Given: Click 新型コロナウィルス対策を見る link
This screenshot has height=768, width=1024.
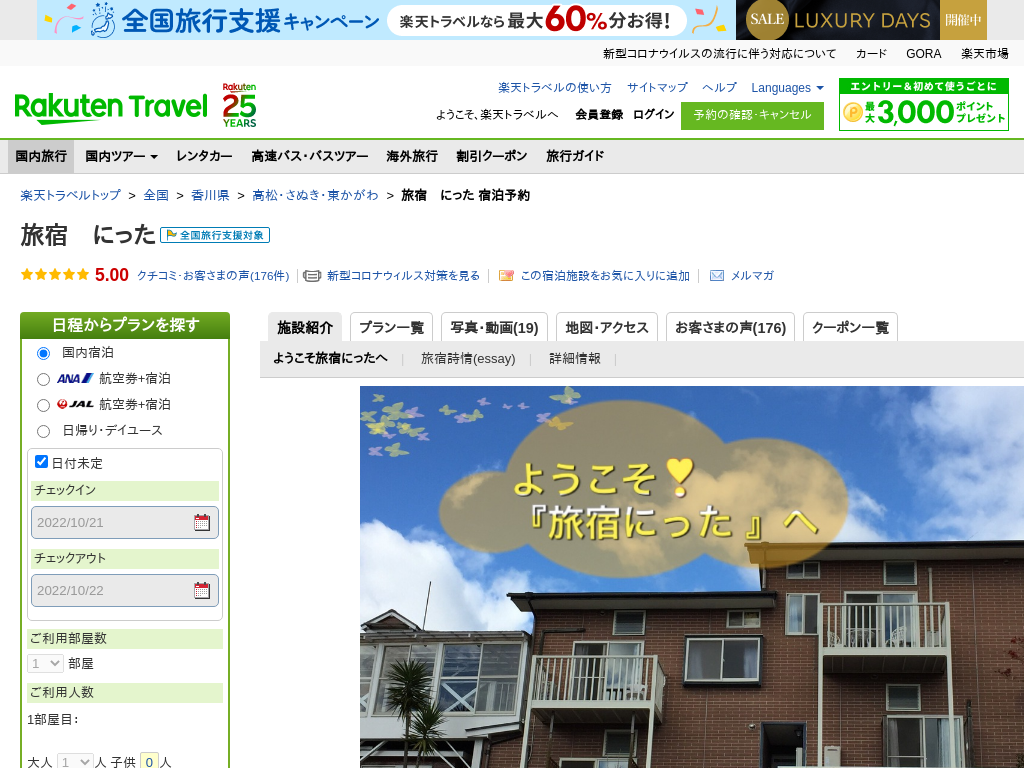Looking at the screenshot, I should click(404, 276).
